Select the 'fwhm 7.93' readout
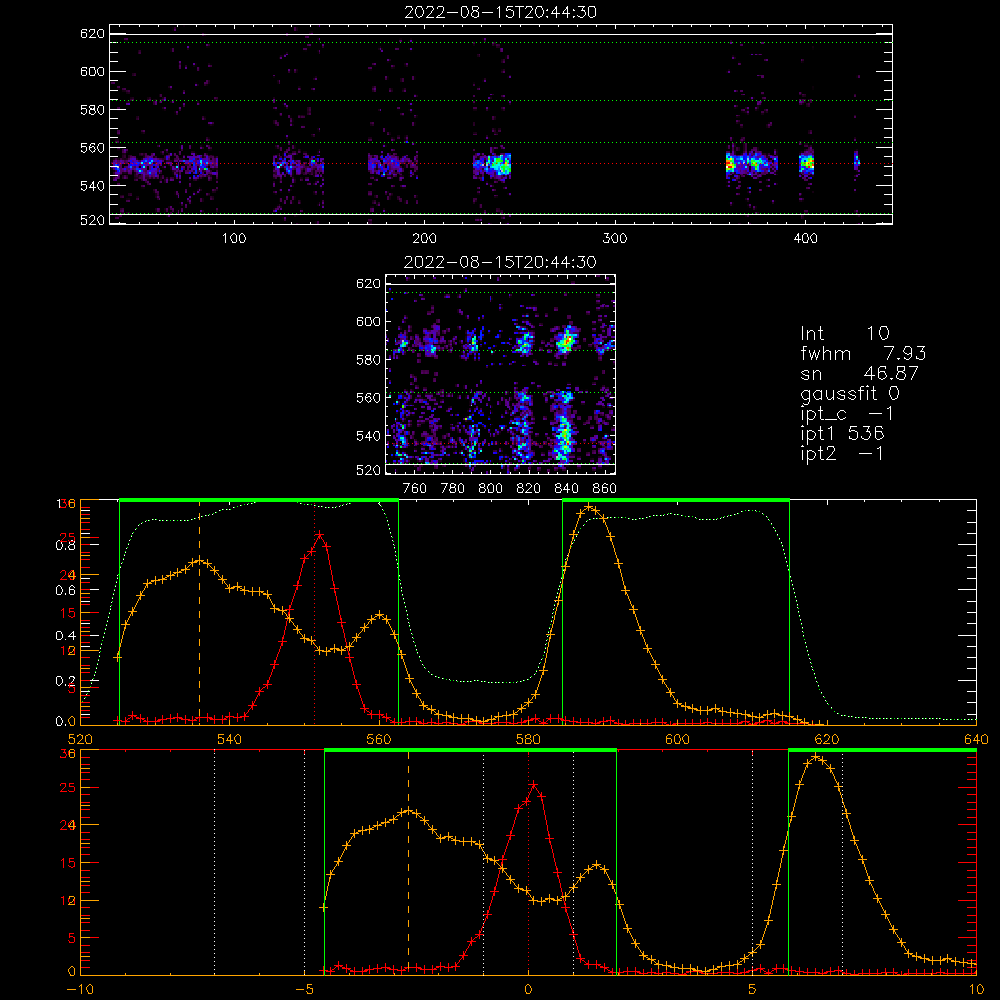This screenshot has height=1000, width=1000. tap(863, 354)
